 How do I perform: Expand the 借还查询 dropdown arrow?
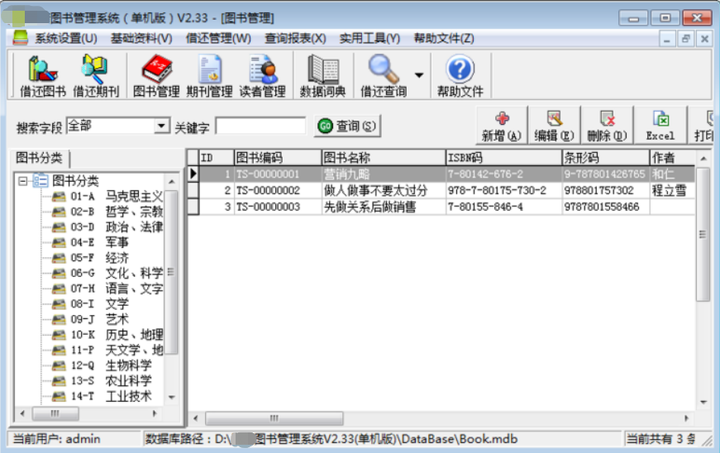point(419,75)
